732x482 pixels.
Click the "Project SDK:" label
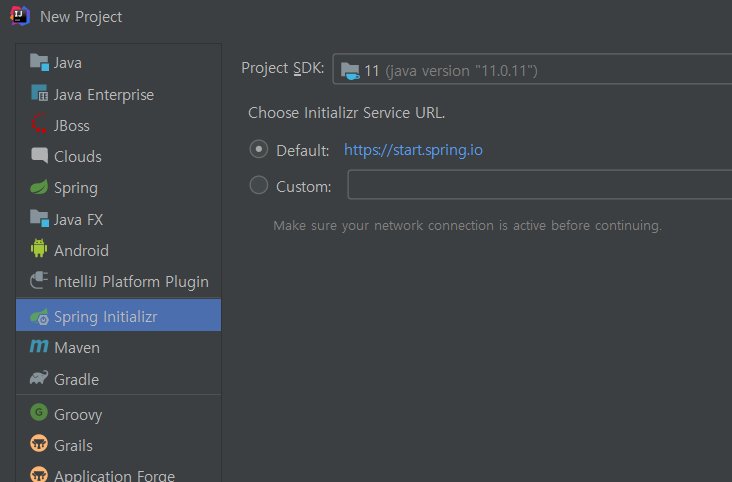[x=282, y=68]
